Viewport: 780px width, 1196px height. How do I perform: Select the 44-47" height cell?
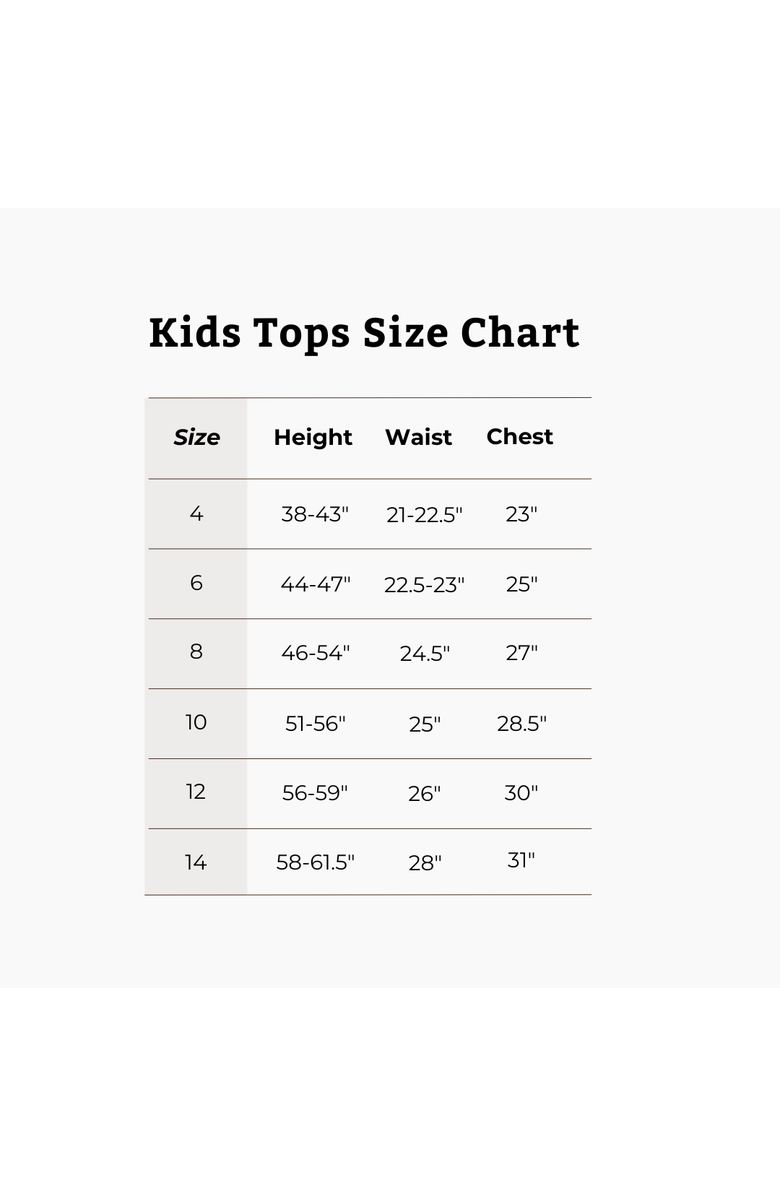tap(315, 585)
